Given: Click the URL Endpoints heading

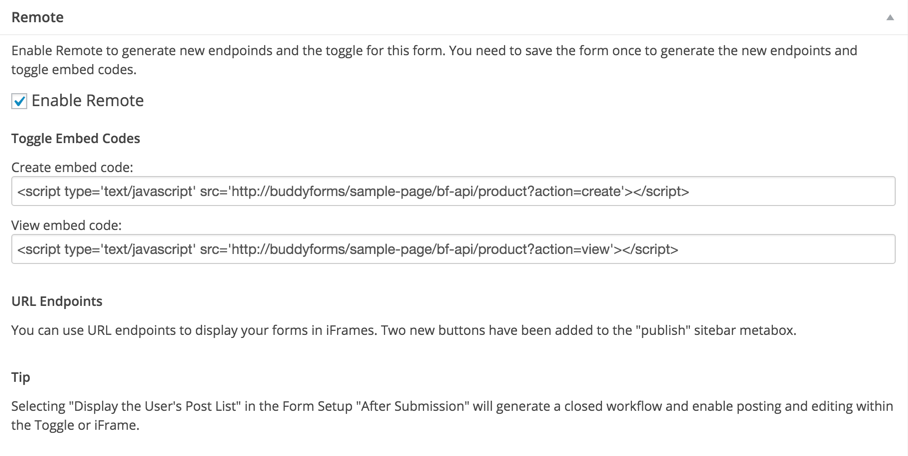Looking at the screenshot, I should point(56,301).
